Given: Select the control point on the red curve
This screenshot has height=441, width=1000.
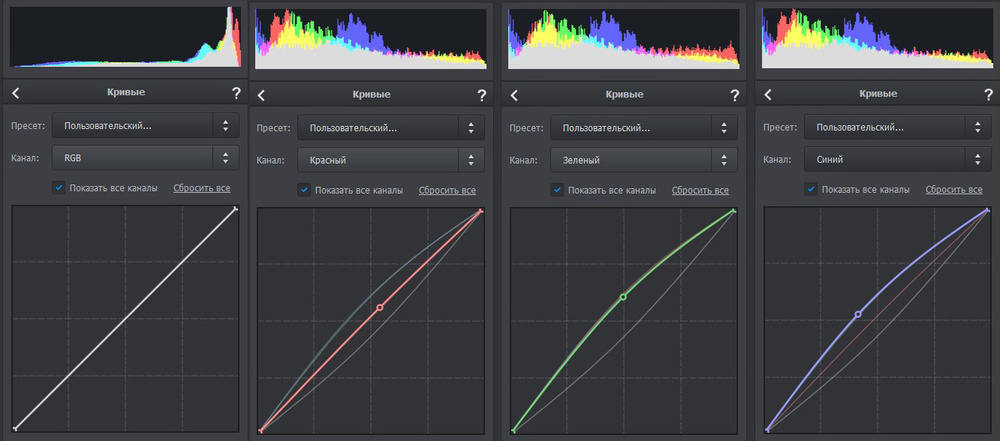Looking at the screenshot, I should tap(380, 307).
